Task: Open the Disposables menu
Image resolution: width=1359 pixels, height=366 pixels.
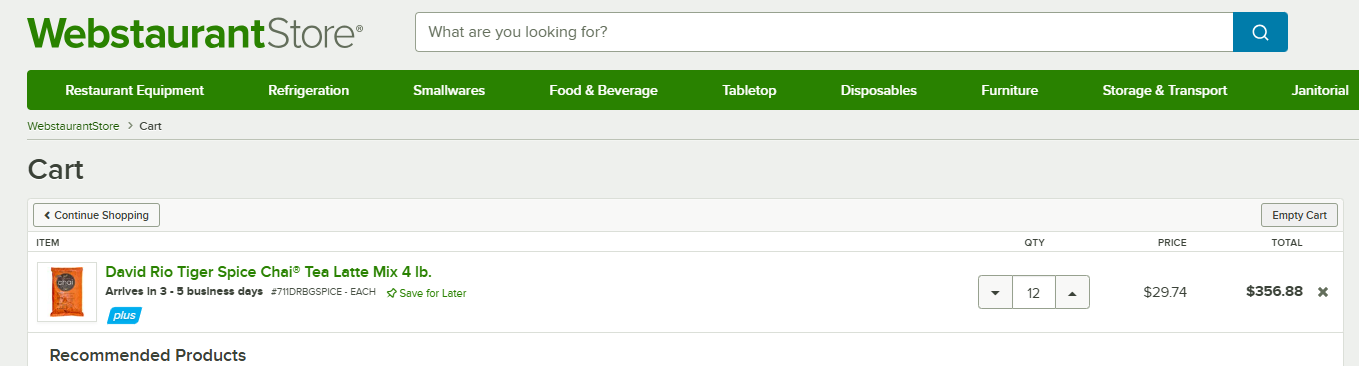Action: [x=879, y=90]
